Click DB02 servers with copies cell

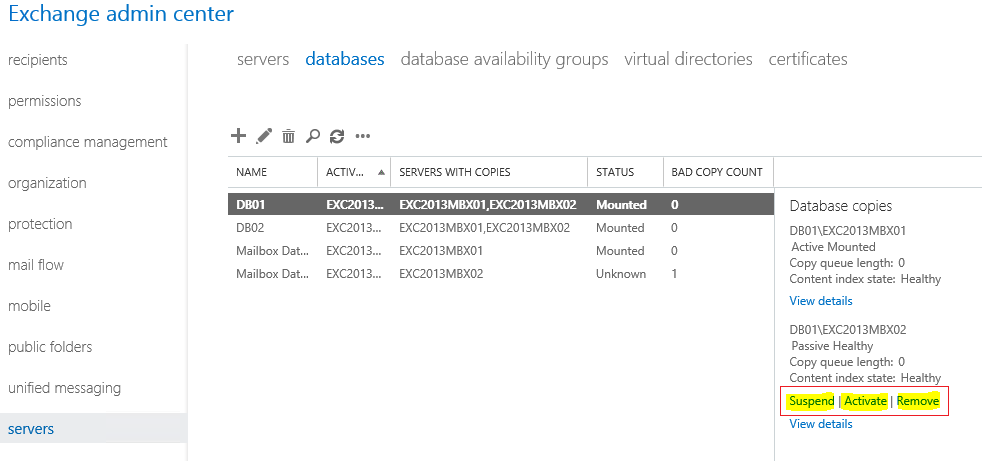pos(485,228)
